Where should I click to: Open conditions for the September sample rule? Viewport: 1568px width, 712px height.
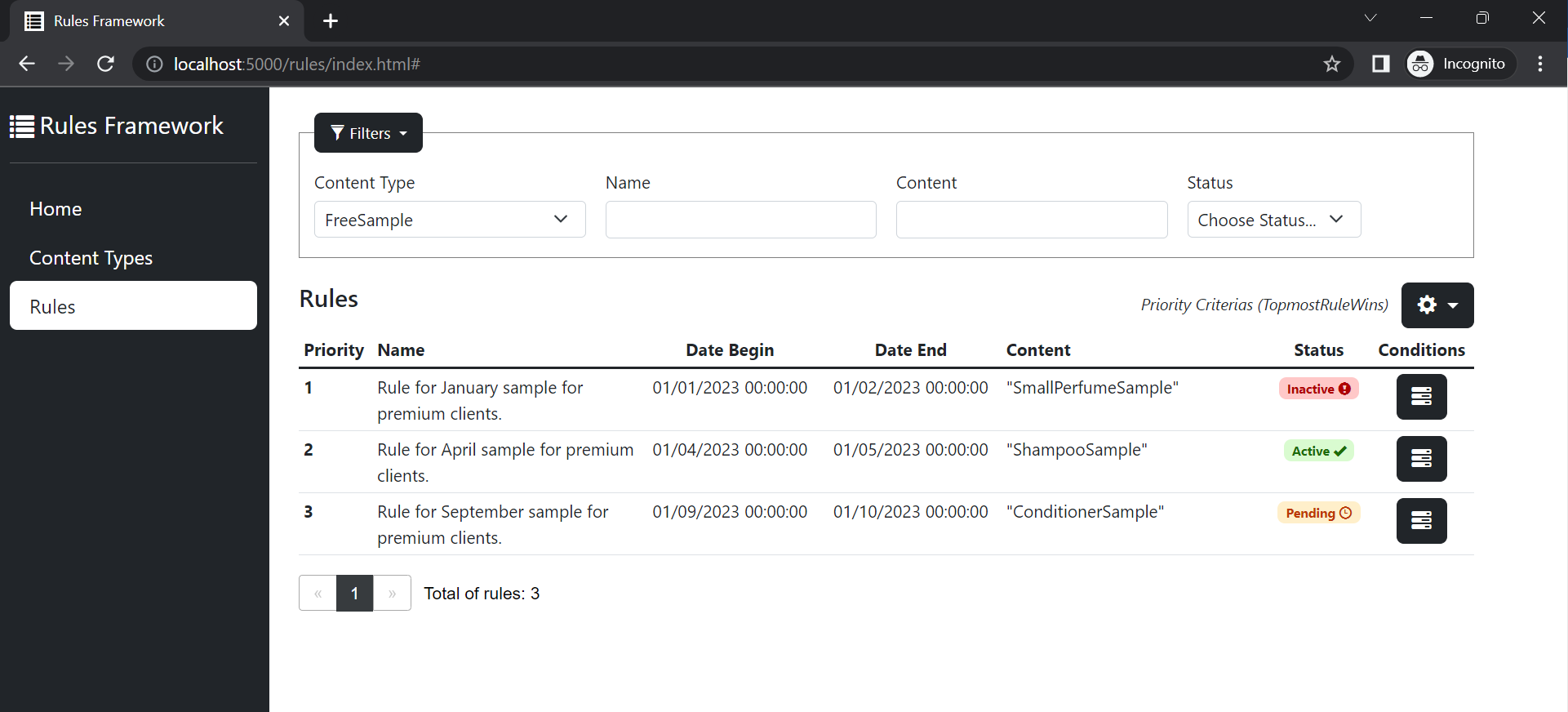(1421, 521)
